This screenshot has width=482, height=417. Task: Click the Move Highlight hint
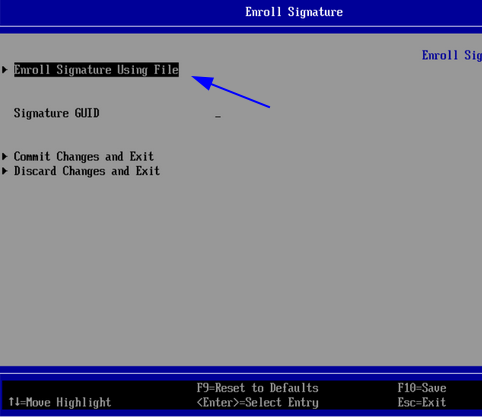click(60, 402)
